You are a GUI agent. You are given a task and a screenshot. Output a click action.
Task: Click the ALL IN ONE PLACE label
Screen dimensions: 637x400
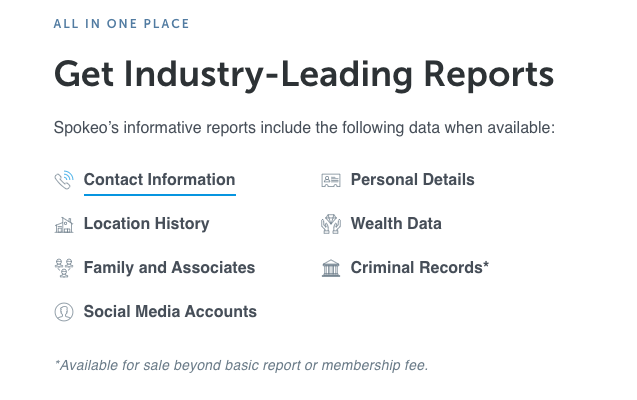click(x=121, y=23)
